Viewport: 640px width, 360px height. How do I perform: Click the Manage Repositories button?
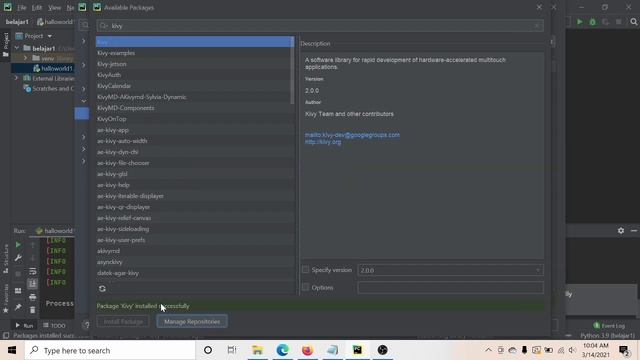pos(192,322)
